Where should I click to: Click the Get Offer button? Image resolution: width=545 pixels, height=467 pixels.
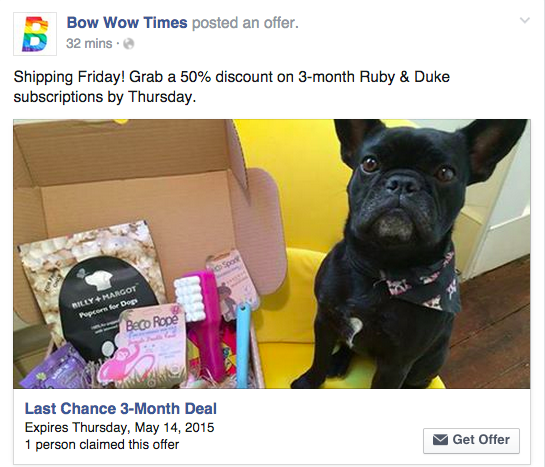(x=471, y=441)
